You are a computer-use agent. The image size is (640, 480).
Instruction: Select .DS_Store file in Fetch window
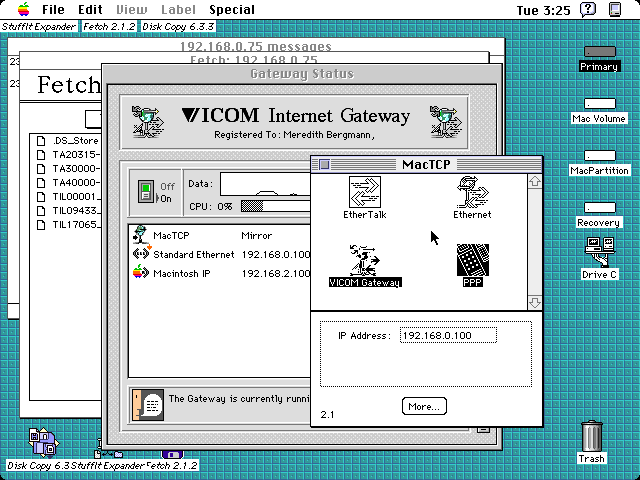tap(67, 141)
